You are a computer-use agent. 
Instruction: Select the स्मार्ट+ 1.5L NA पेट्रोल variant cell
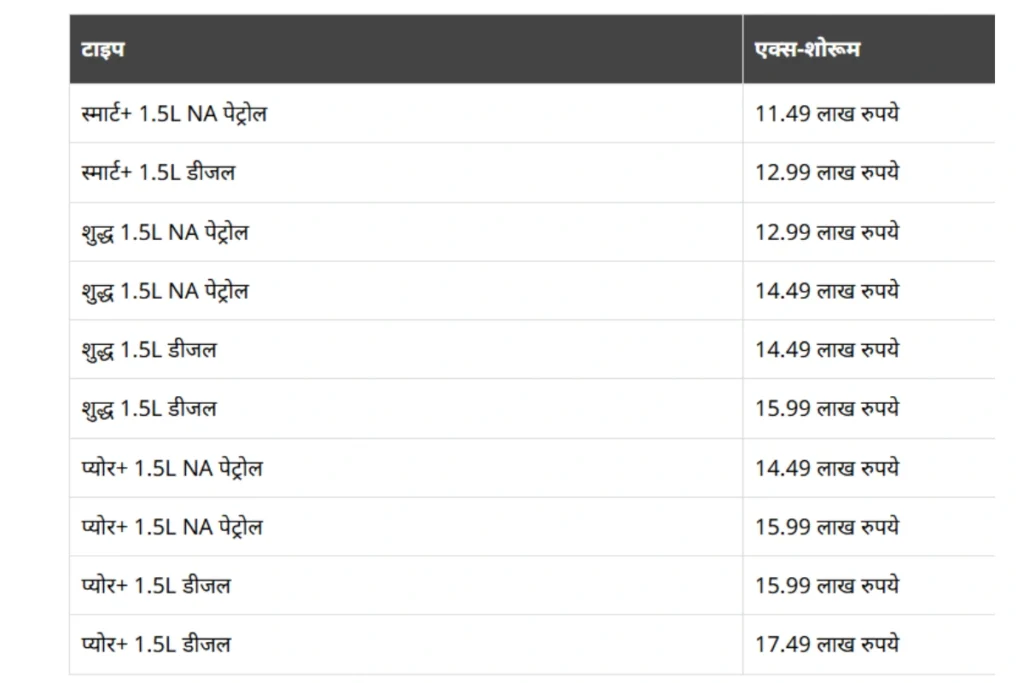click(x=174, y=114)
